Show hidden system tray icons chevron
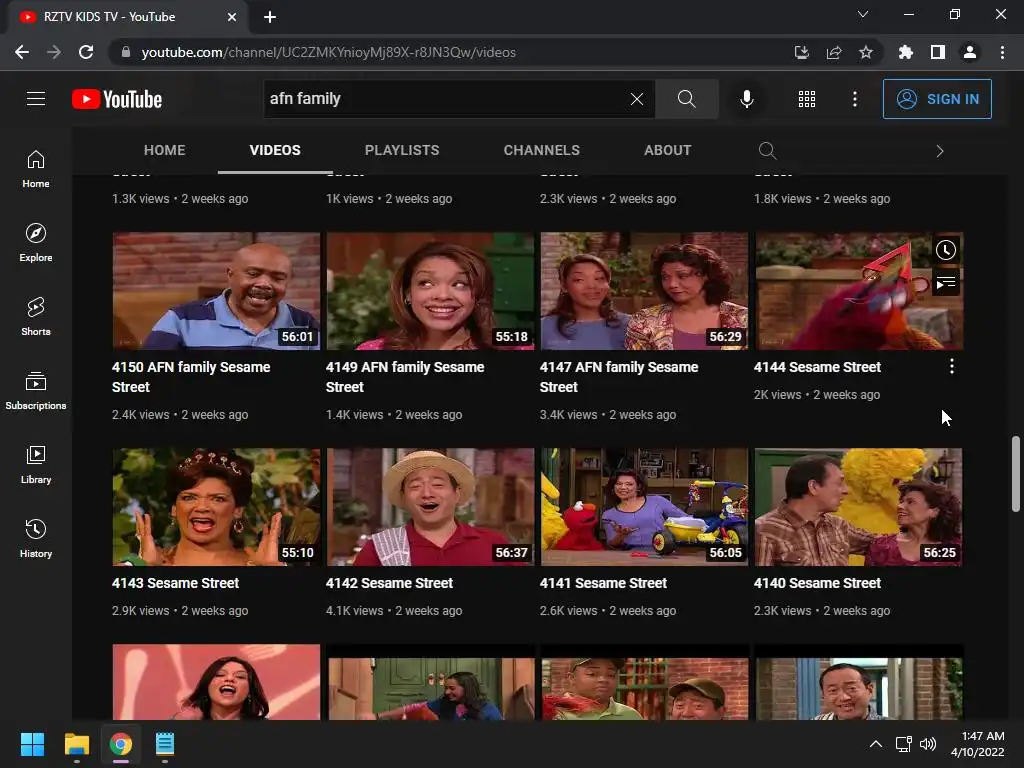The height and width of the screenshot is (768, 1024). (876, 744)
